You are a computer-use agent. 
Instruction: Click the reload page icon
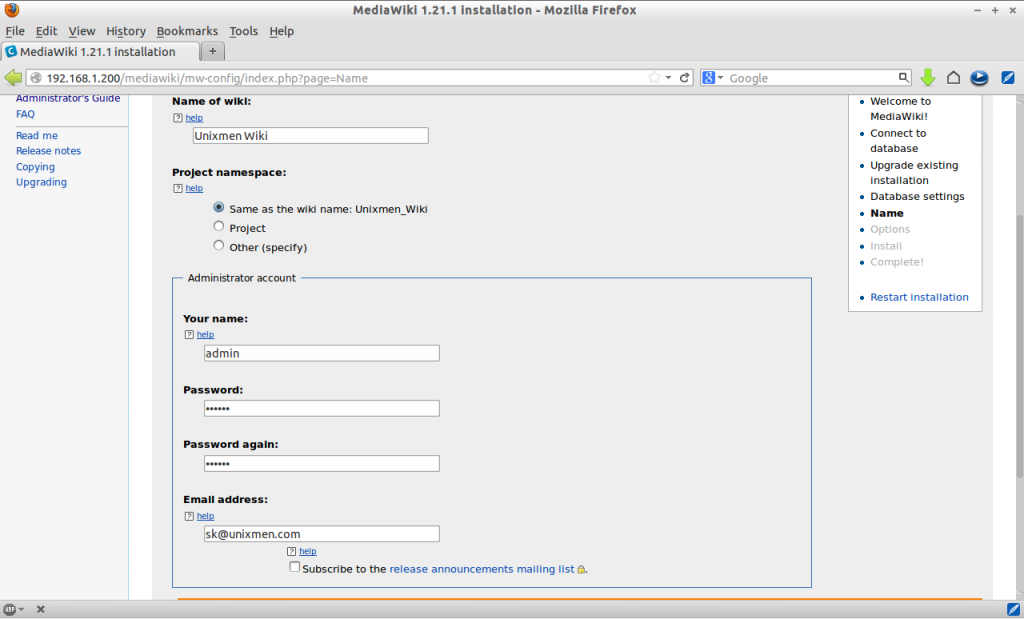(684, 78)
